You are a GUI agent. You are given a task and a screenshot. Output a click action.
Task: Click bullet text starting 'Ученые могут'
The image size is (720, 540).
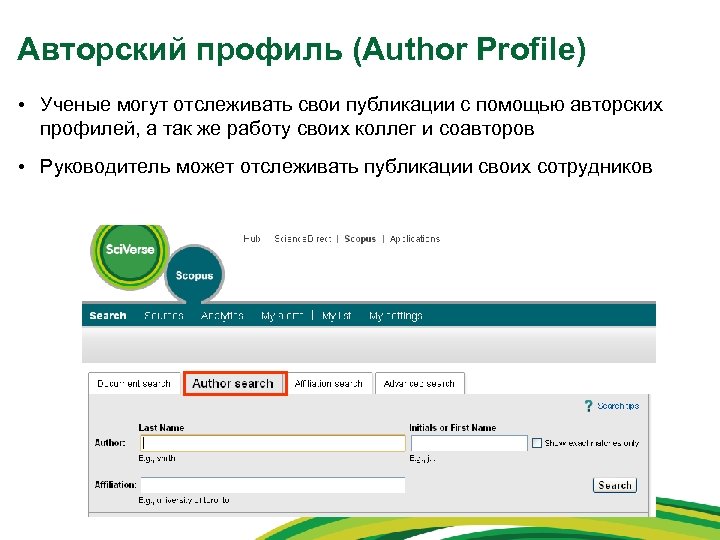[351, 117]
